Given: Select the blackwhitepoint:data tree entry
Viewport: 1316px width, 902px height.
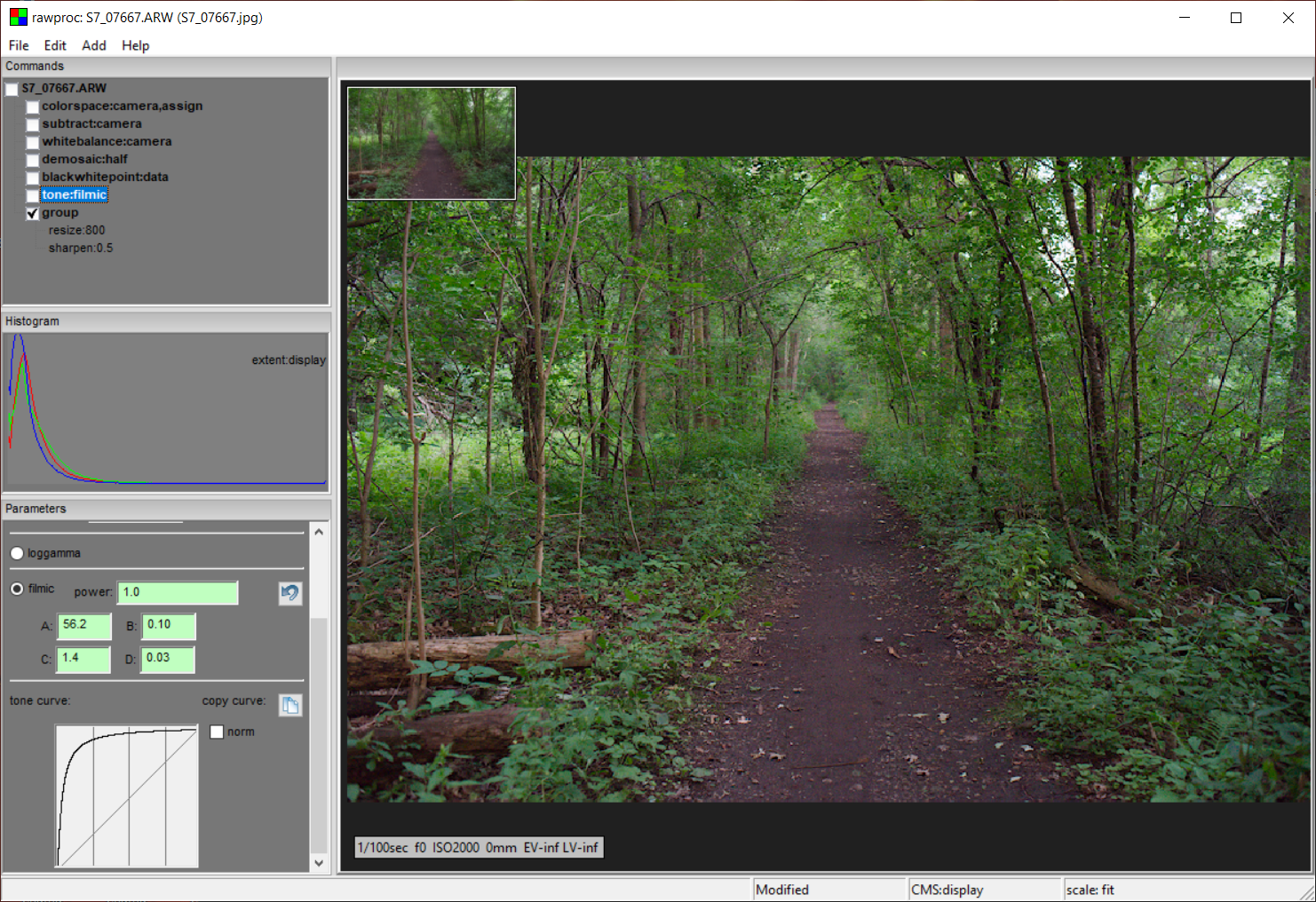Looking at the screenshot, I should 105,177.
